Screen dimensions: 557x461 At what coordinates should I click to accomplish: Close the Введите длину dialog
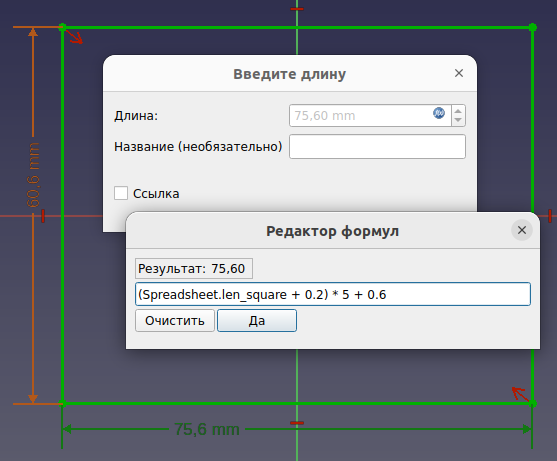tap(459, 73)
